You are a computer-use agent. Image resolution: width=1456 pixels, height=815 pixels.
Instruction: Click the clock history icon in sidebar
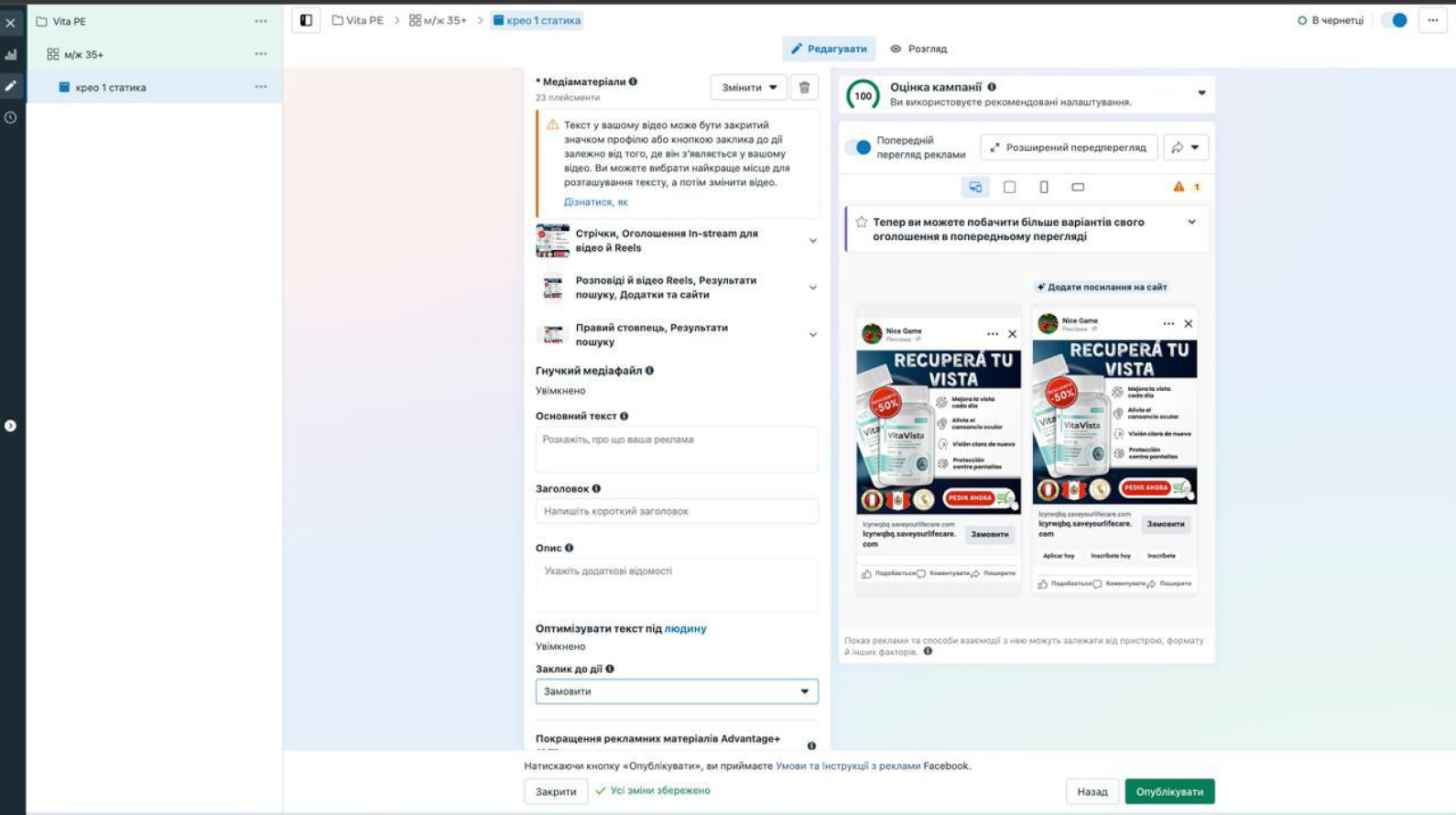11,117
